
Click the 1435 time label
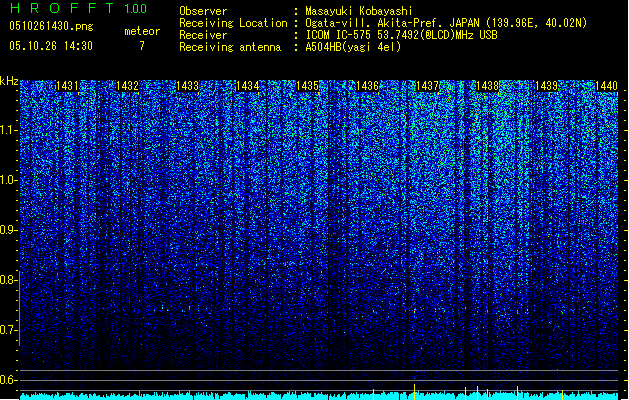tap(307, 86)
